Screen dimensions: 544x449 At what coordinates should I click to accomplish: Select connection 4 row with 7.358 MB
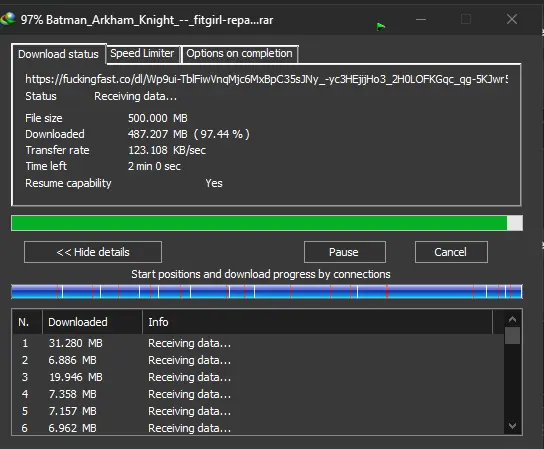(258, 394)
